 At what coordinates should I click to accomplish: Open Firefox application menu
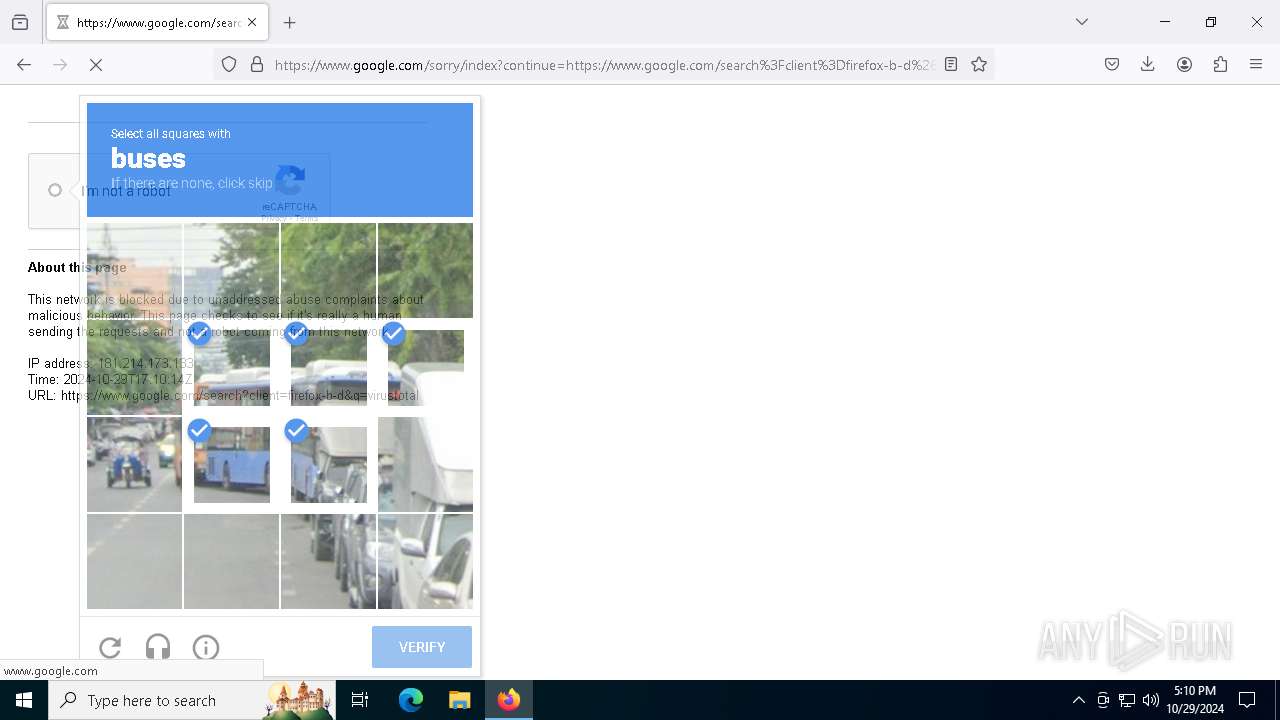click(x=1256, y=65)
